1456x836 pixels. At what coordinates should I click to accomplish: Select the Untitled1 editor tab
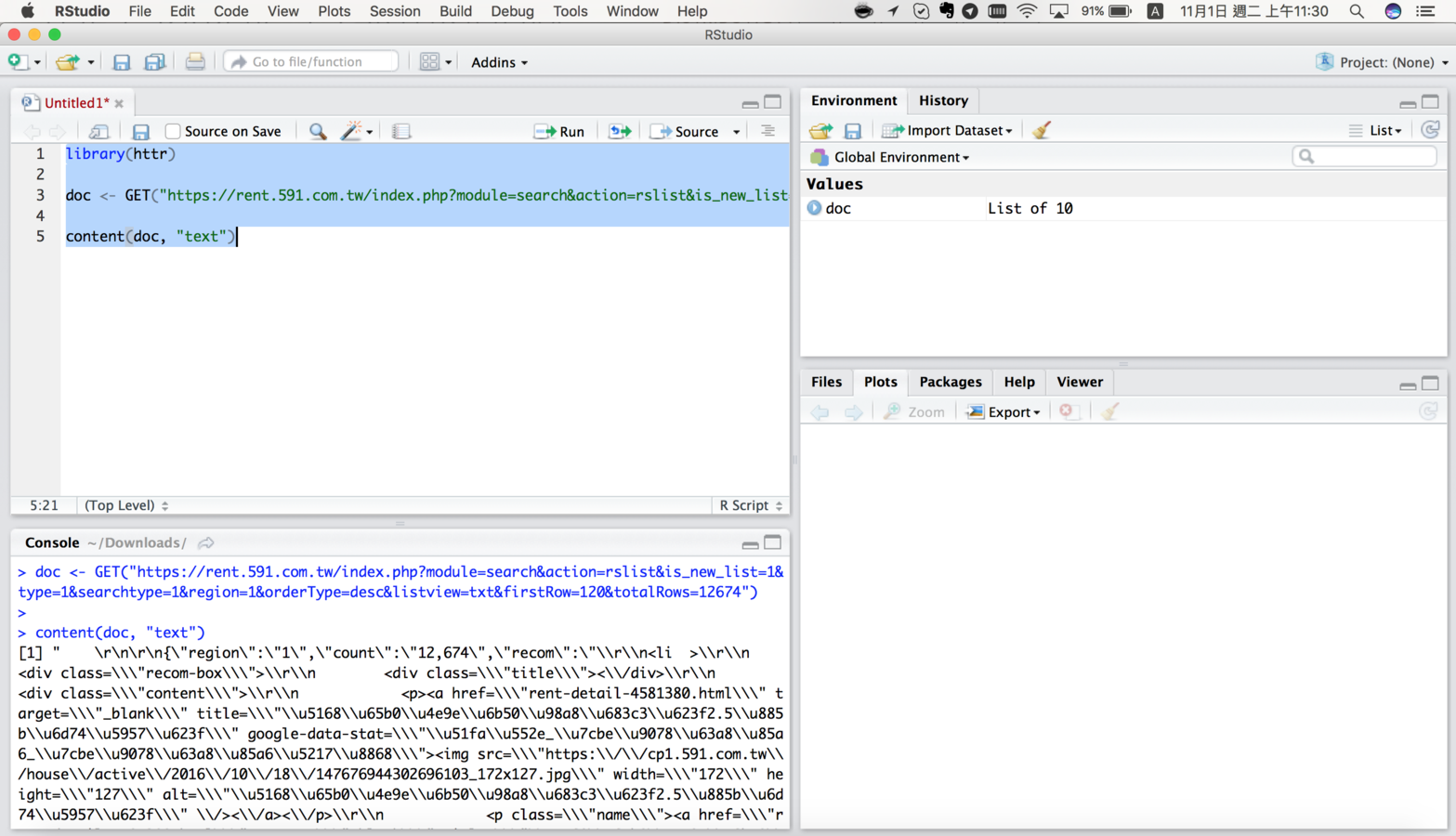tap(76, 103)
